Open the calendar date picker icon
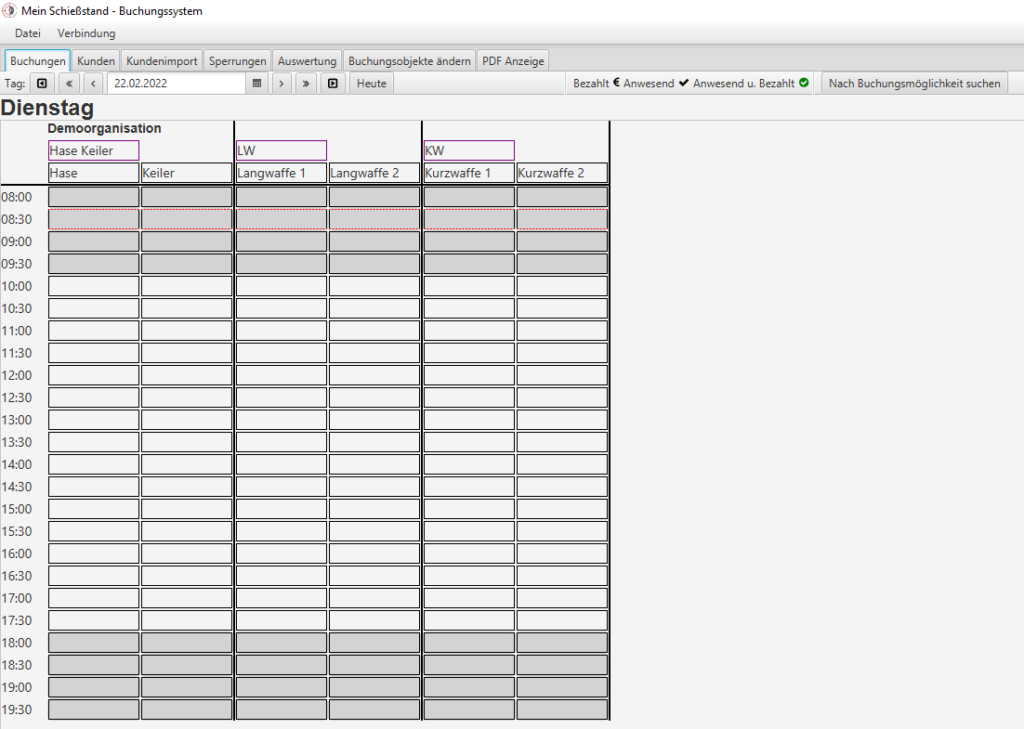Screen dimensions: 1024x729 [x=257, y=84]
